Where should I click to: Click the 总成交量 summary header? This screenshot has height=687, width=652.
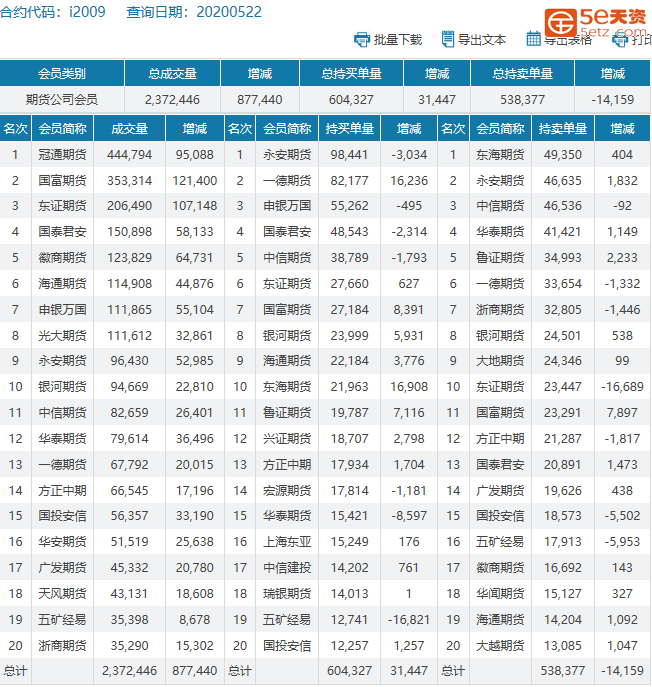point(172,74)
